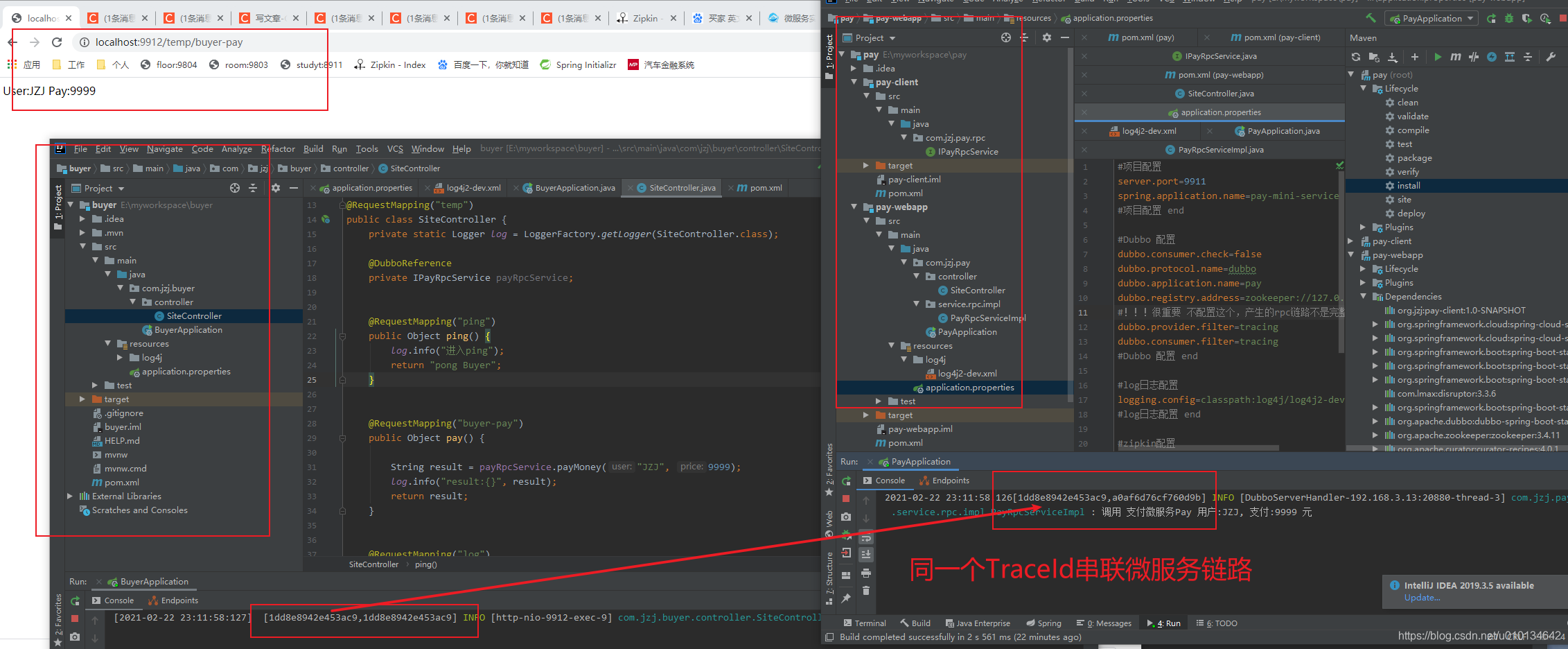
Task: Collapse all in Maven tool window
Action: pos(1528,57)
